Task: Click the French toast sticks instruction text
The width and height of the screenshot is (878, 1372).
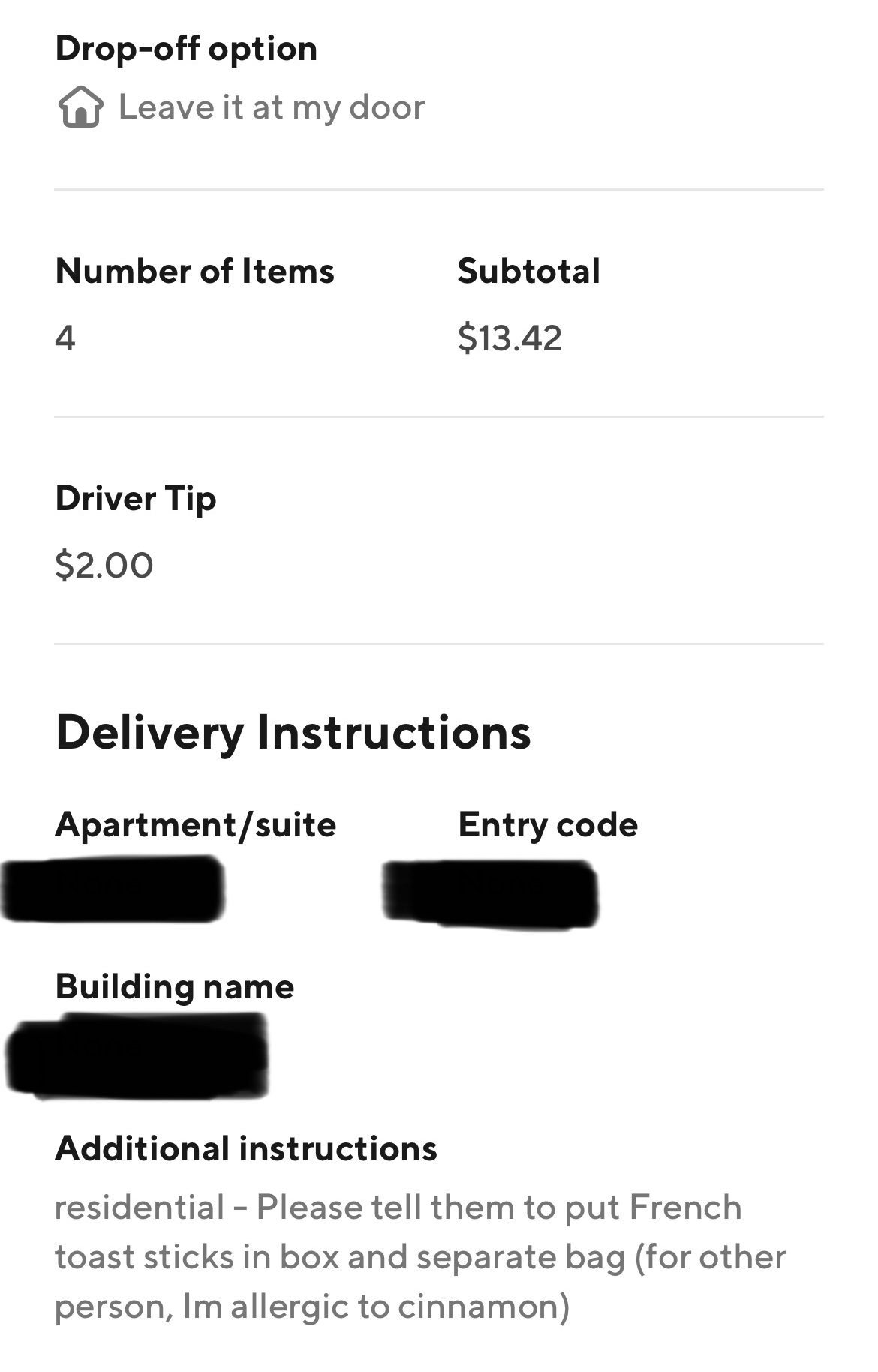Action: point(420,1257)
